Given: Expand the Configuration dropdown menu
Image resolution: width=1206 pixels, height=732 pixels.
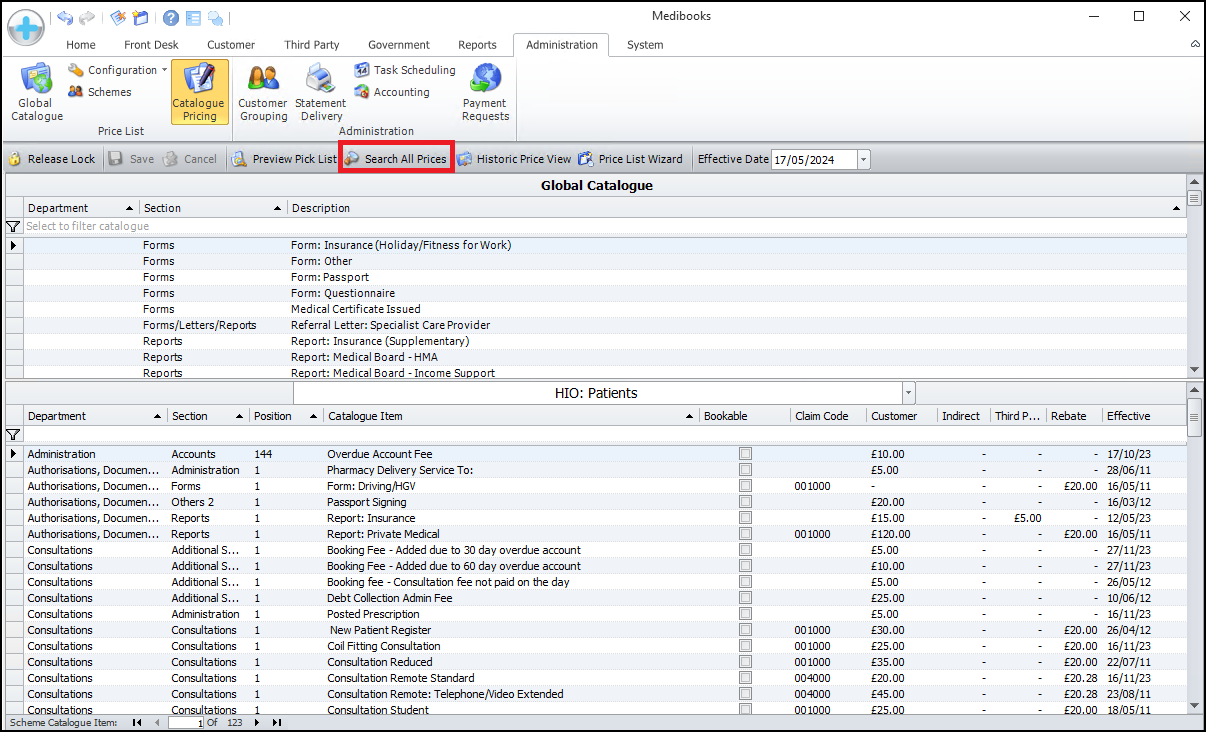Looking at the screenshot, I should point(164,70).
